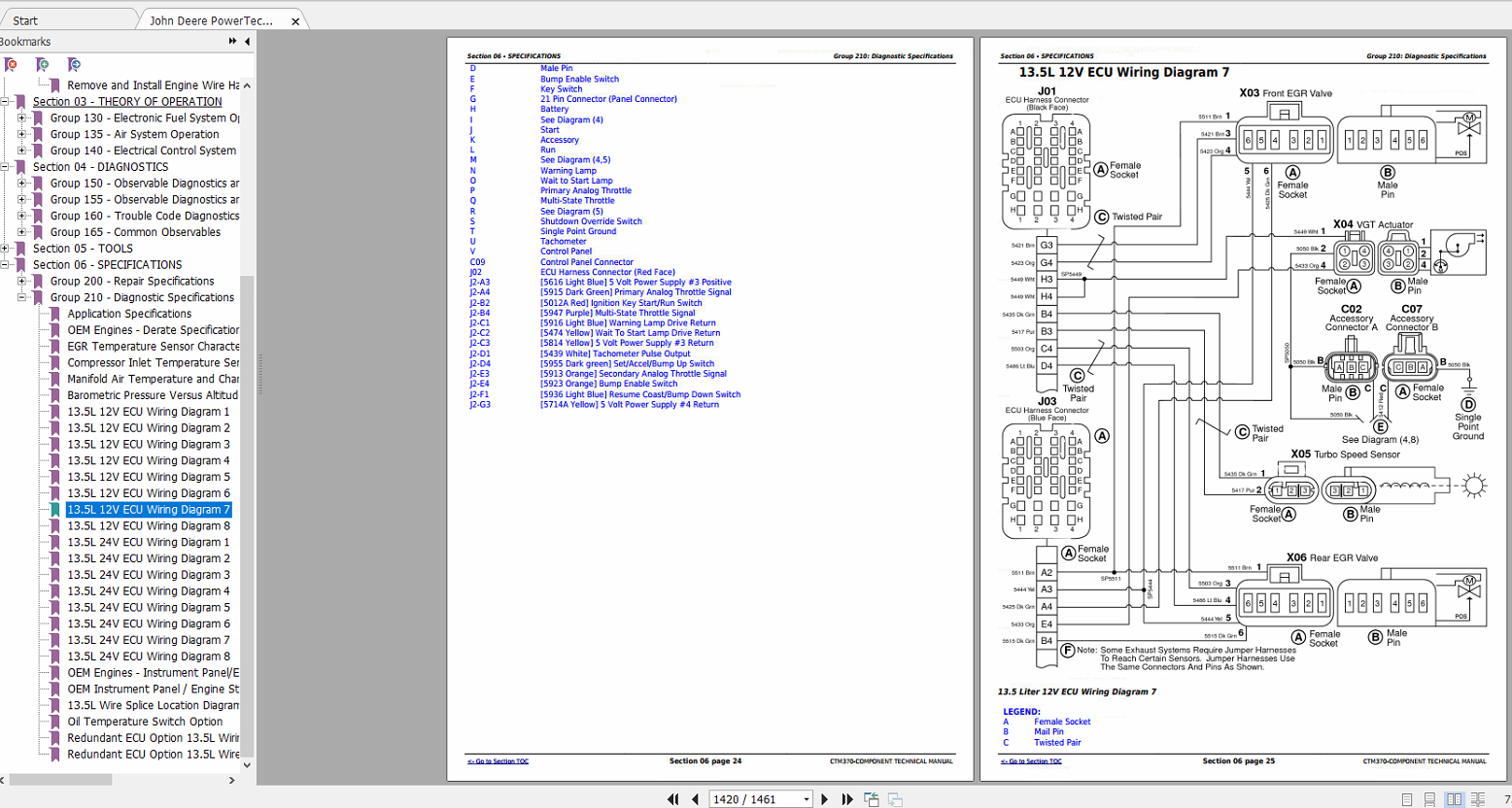Image resolution: width=1512 pixels, height=808 pixels.
Task: Click bookmark icon beside Group 135
Action: [39, 134]
